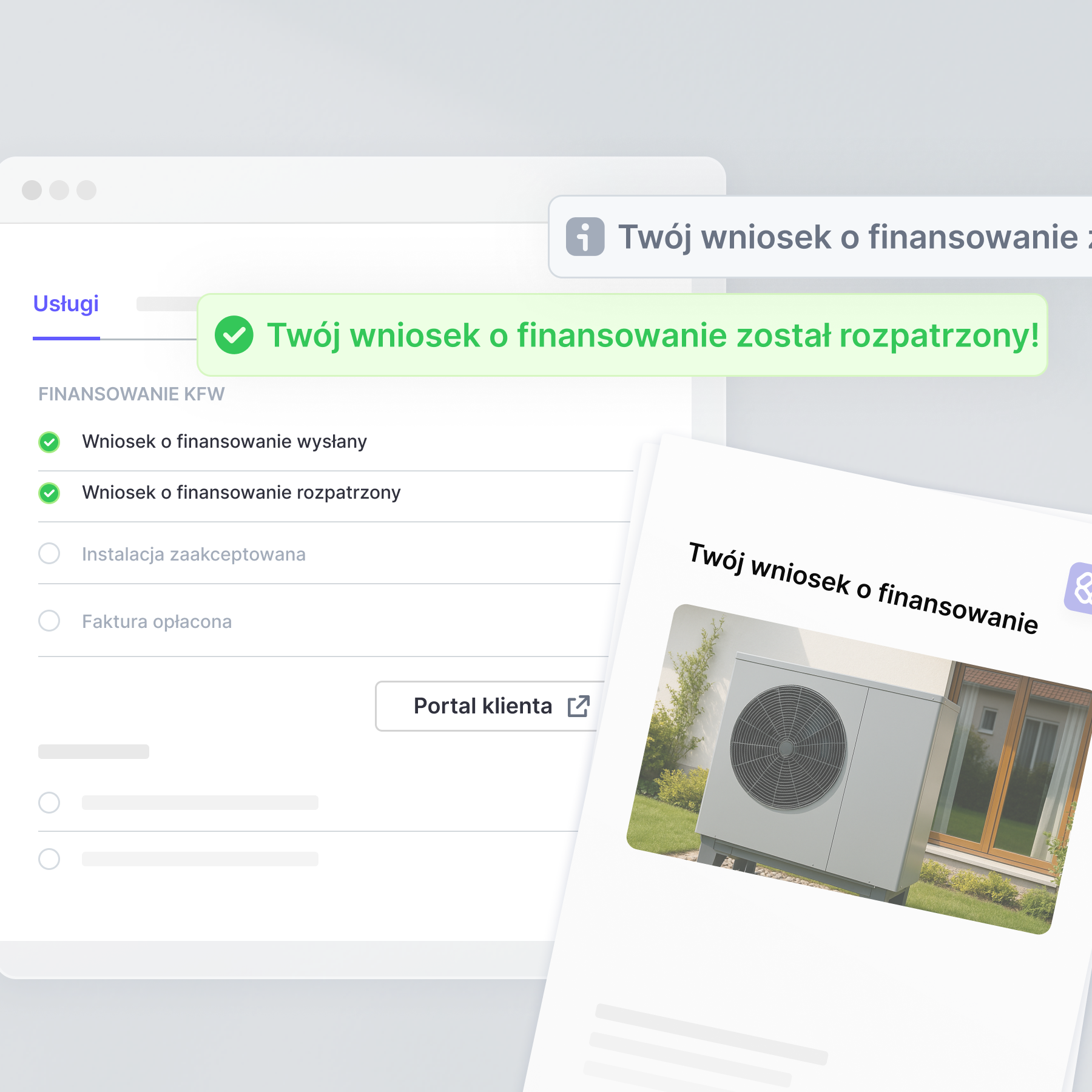Toggle the Instalacja zaakceptowana step circle

coord(49,553)
